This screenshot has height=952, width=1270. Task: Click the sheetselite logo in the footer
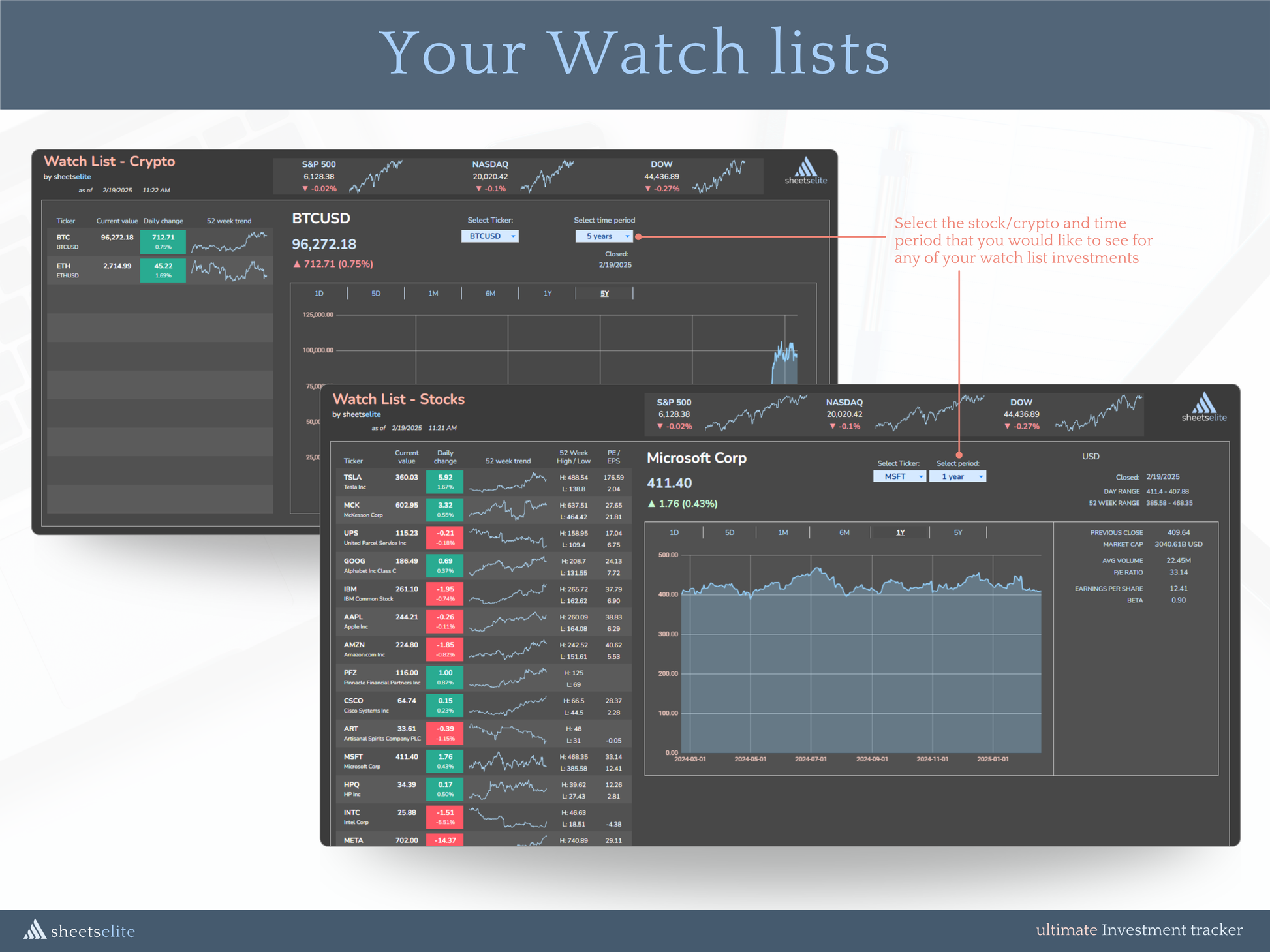coord(79,930)
